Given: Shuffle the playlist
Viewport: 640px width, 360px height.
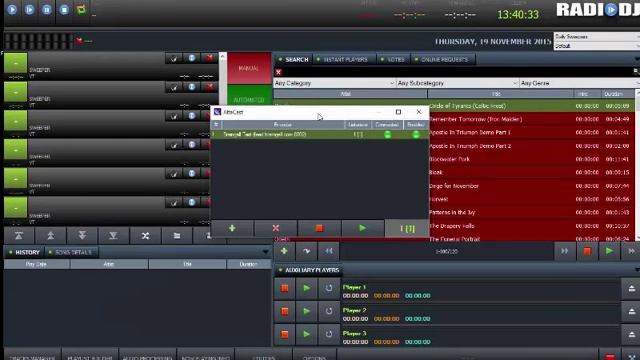Looking at the screenshot, I should 145,236.
